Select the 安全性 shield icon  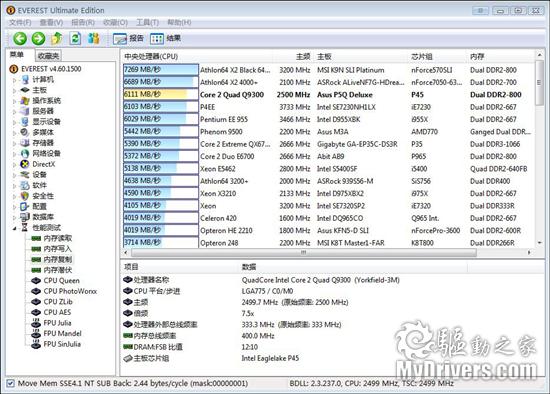pos(25,196)
